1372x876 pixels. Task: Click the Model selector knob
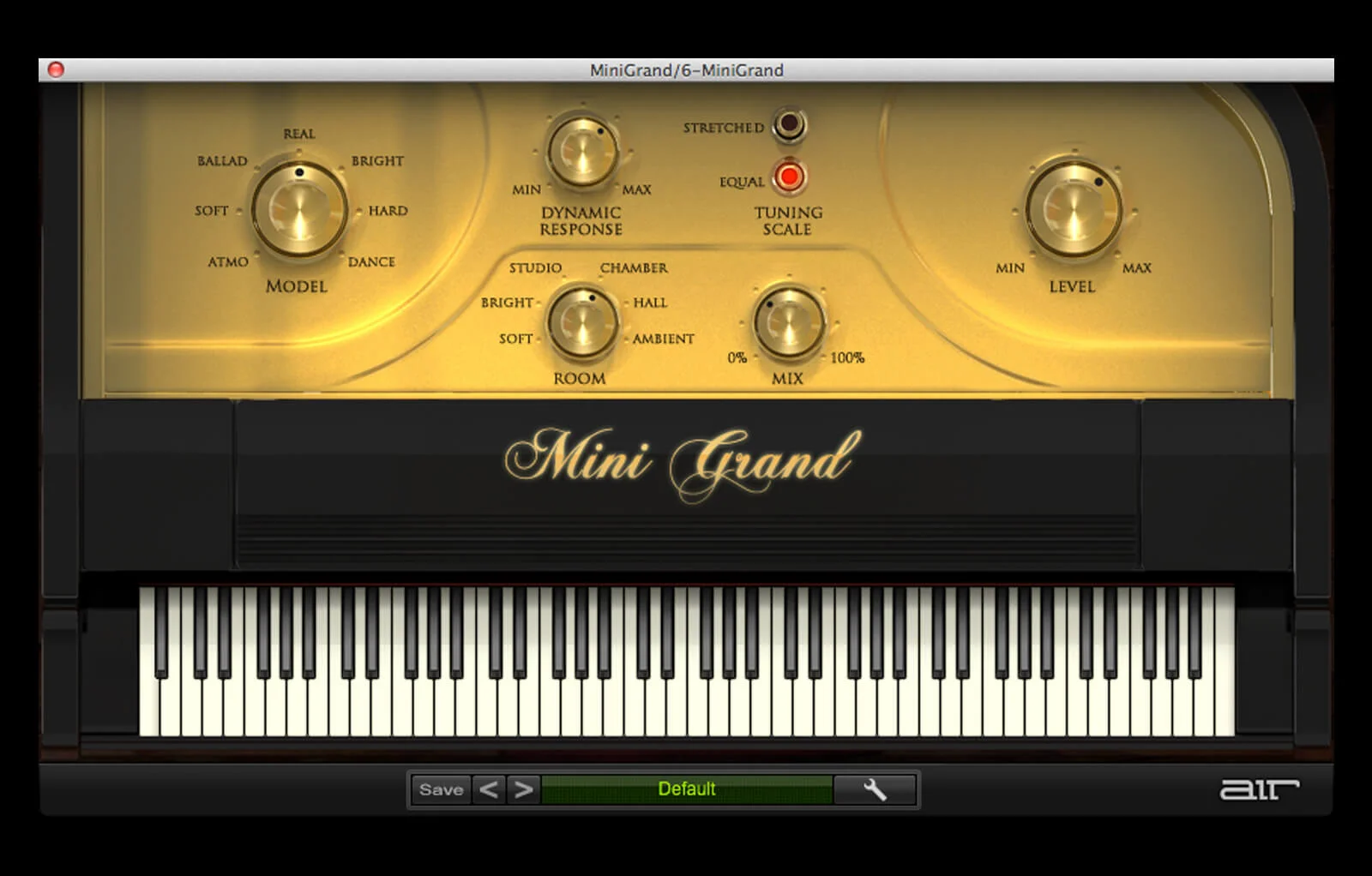click(298, 210)
